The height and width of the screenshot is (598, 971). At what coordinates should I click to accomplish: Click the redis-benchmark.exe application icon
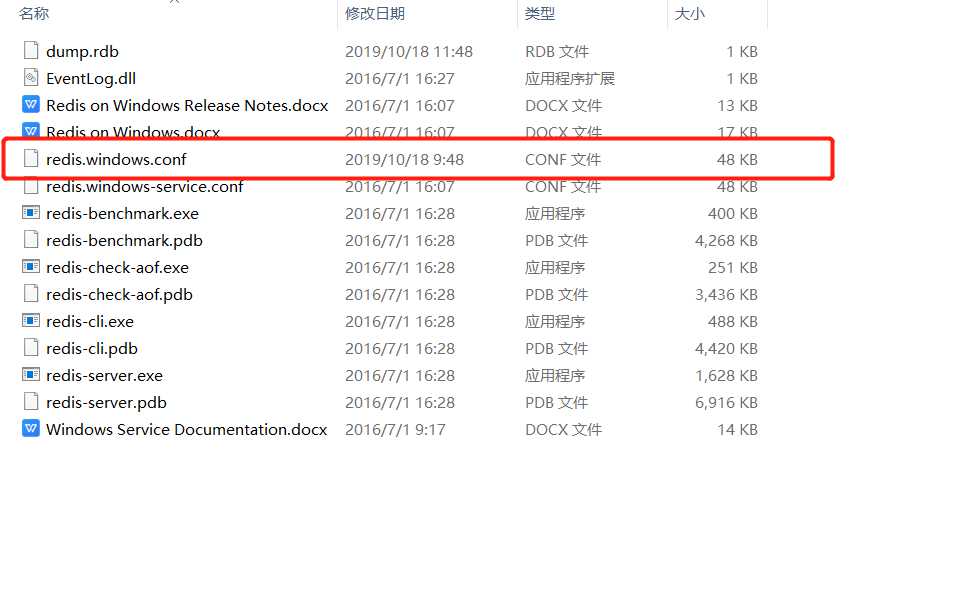click(30, 213)
